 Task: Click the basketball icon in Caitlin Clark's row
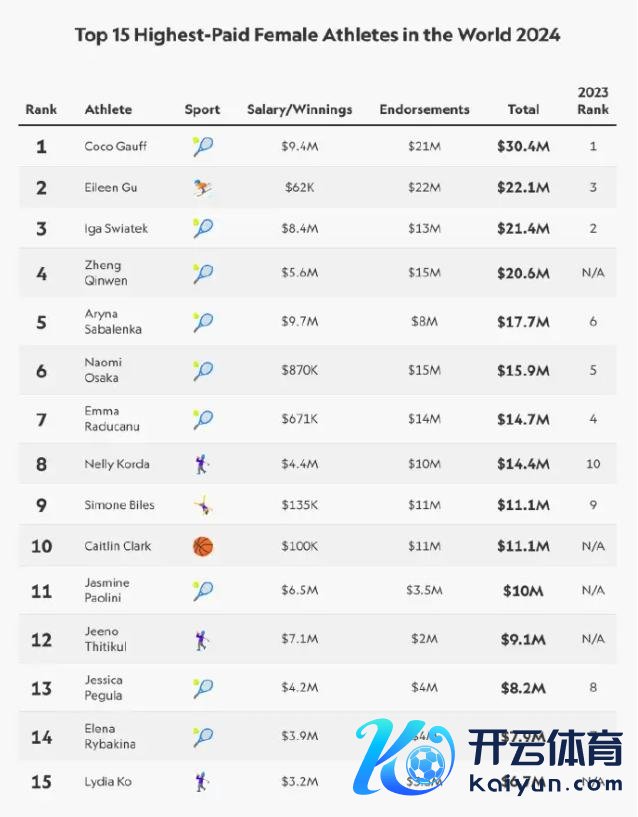point(203,546)
